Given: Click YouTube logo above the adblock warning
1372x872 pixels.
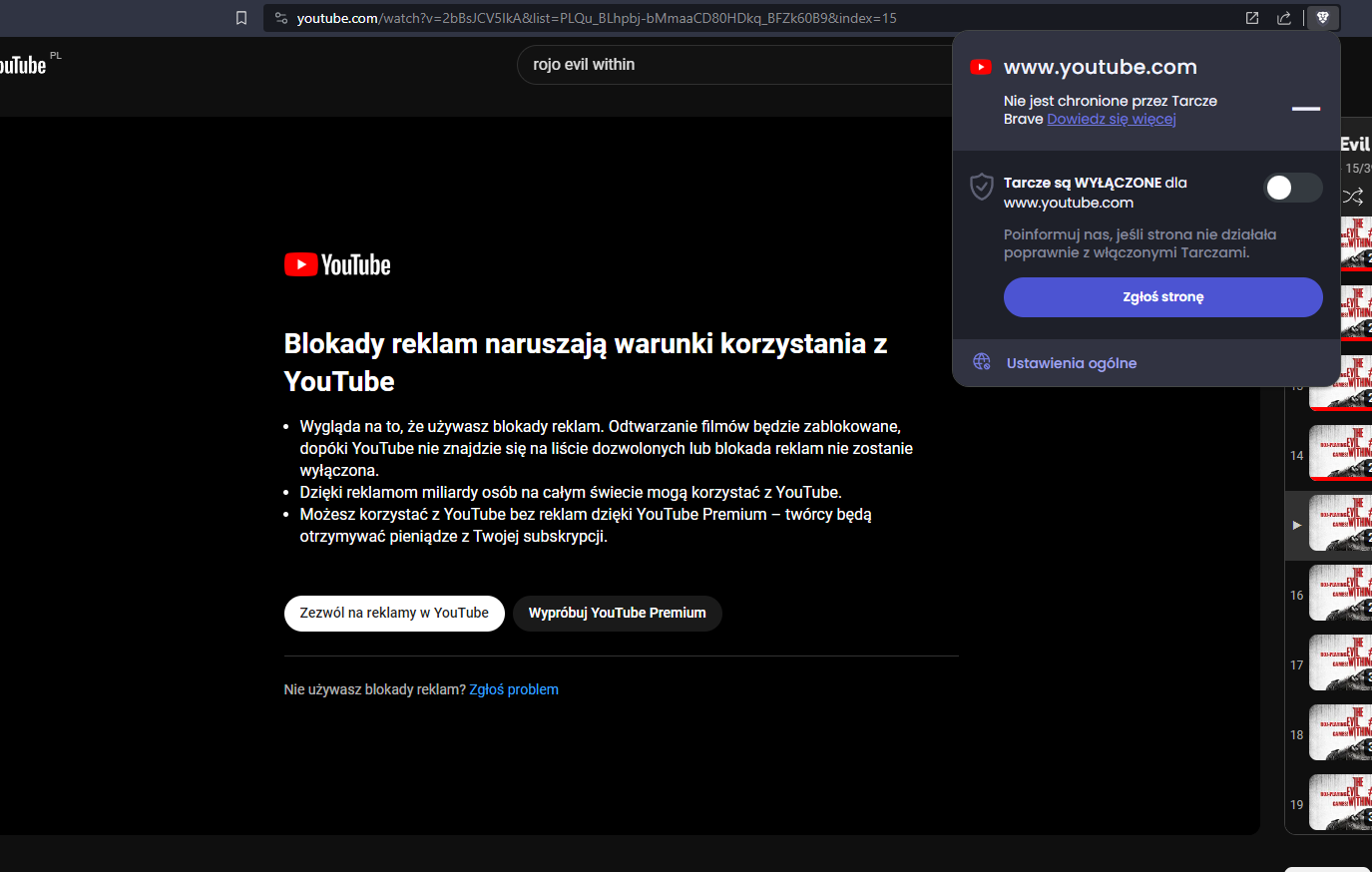Looking at the screenshot, I should pyautogui.click(x=337, y=264).
